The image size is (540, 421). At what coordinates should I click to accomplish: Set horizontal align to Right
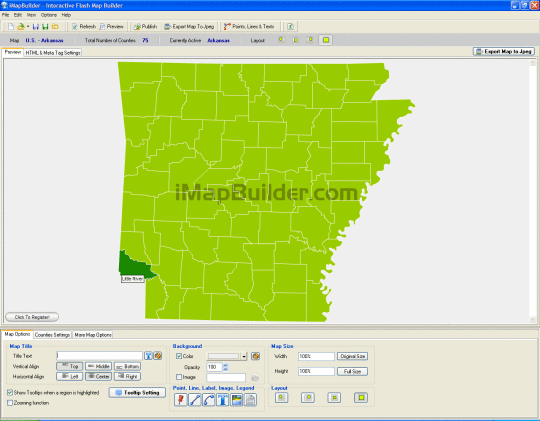click(x=127, y=377)
